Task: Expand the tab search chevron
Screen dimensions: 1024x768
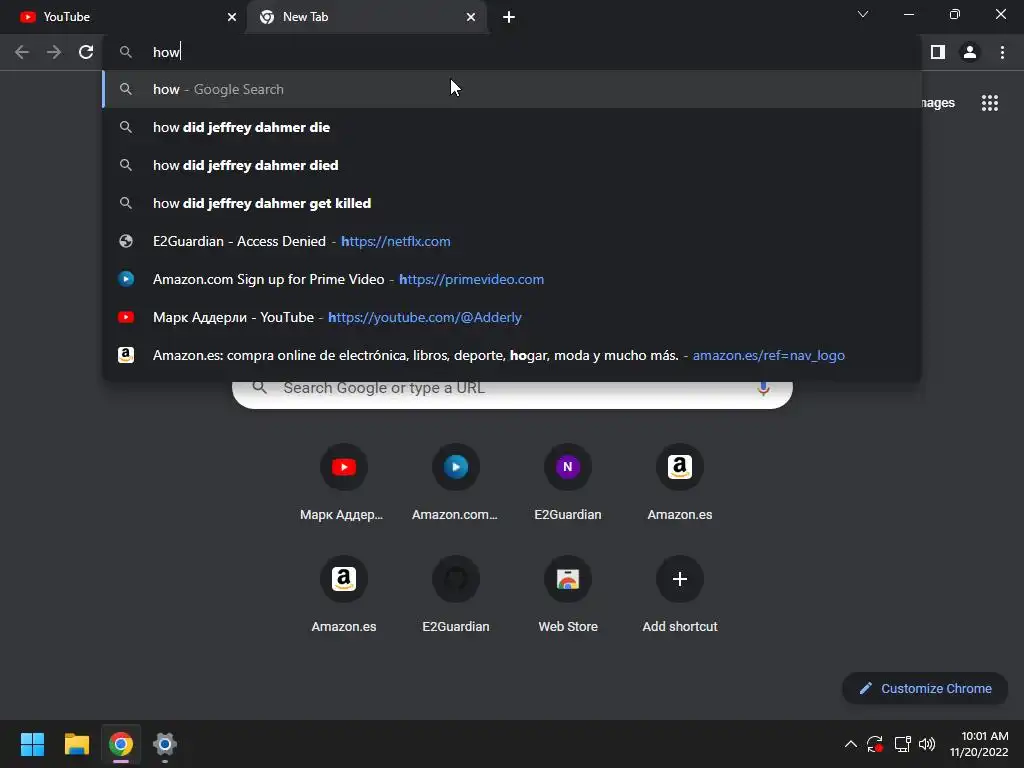Action: 863,14
